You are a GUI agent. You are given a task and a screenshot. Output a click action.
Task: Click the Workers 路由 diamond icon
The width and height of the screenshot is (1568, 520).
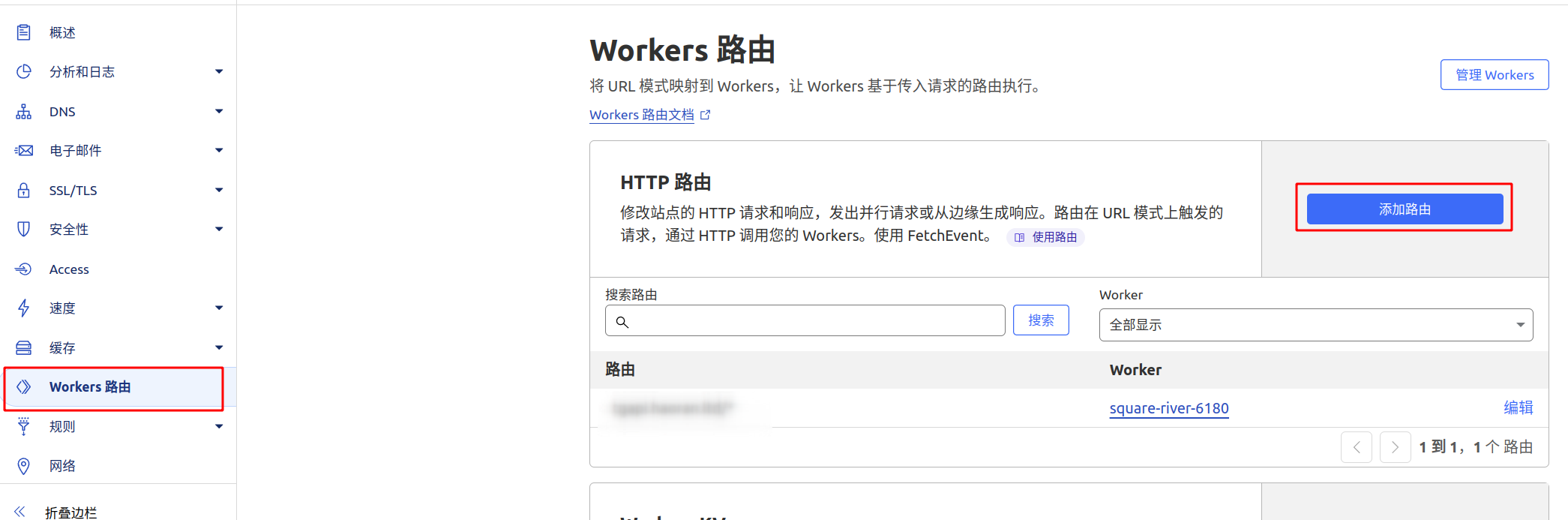[x=24, y=386]
